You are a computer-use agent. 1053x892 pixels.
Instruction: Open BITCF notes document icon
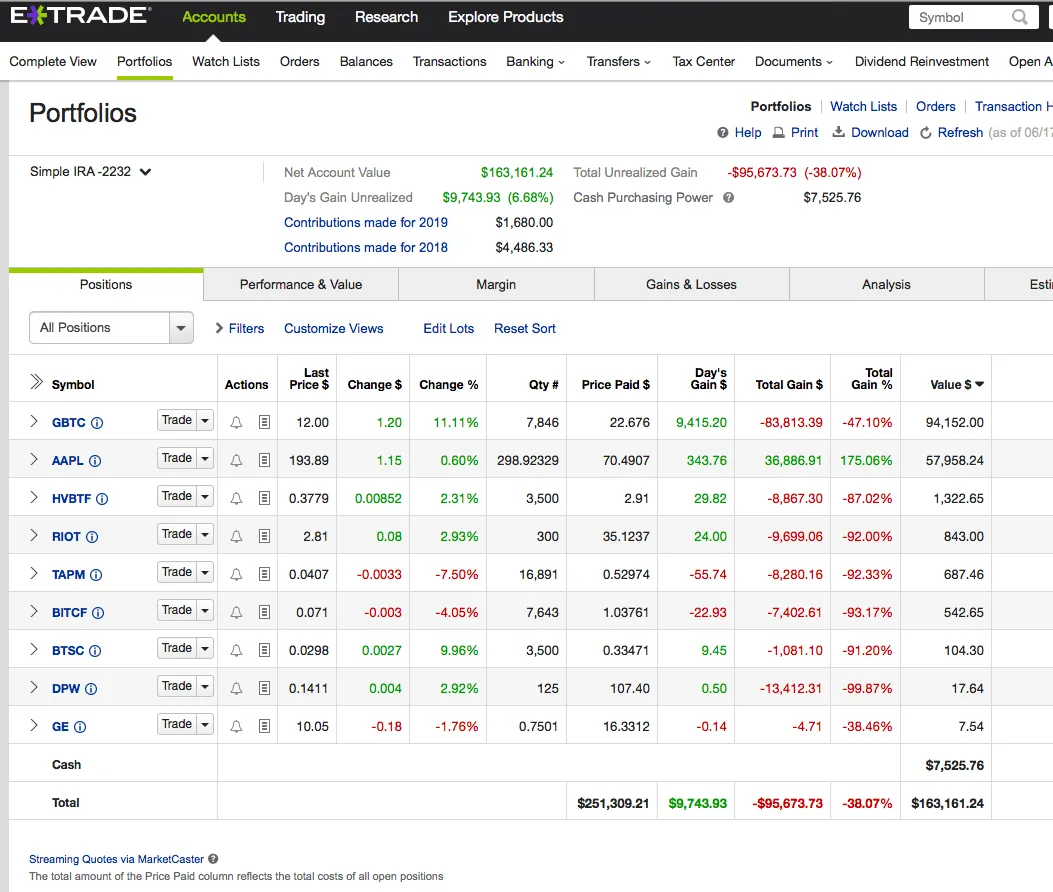coord(265,612)
